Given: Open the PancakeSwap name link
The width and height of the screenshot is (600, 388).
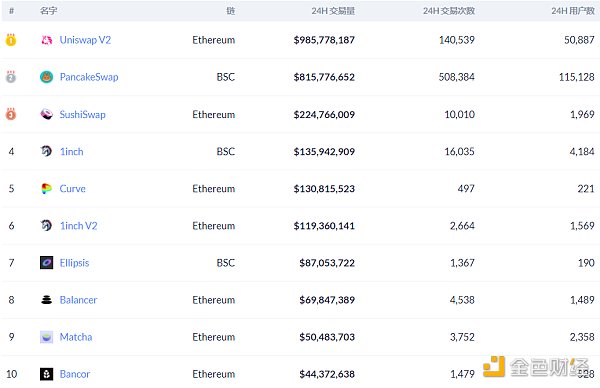Looking at the screenshot, I should (x=89, y=77).
